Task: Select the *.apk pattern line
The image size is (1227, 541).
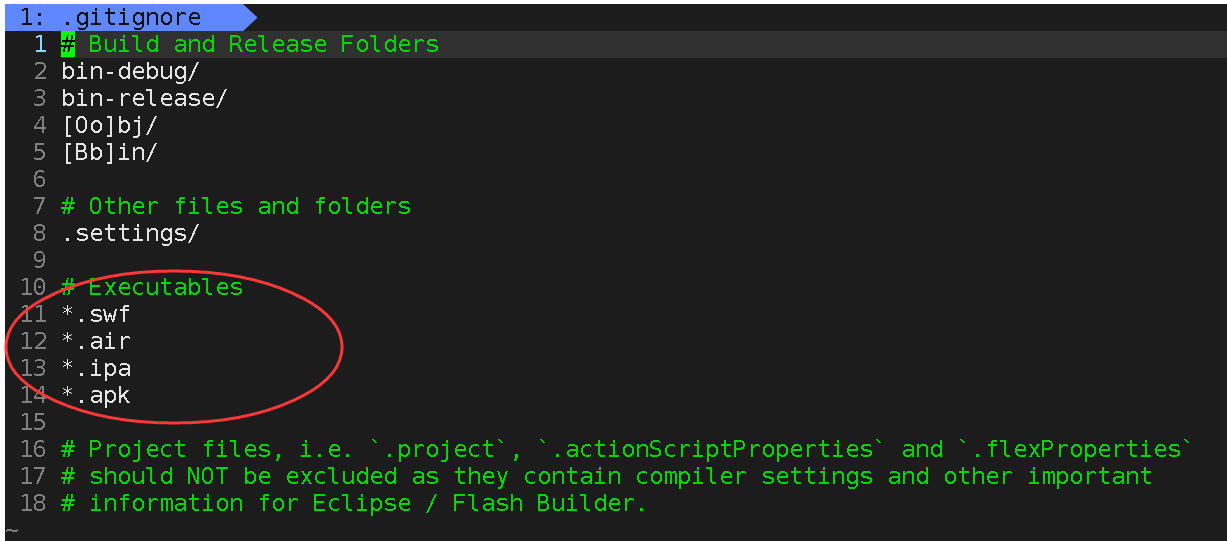Action: tap(96, 395)
